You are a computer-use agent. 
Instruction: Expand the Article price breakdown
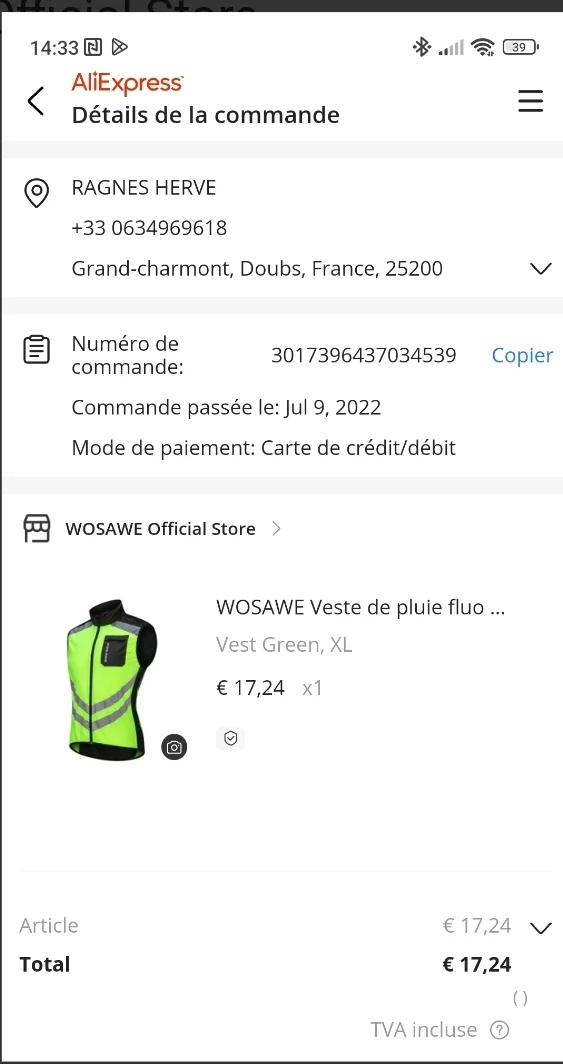pos(541,928)
